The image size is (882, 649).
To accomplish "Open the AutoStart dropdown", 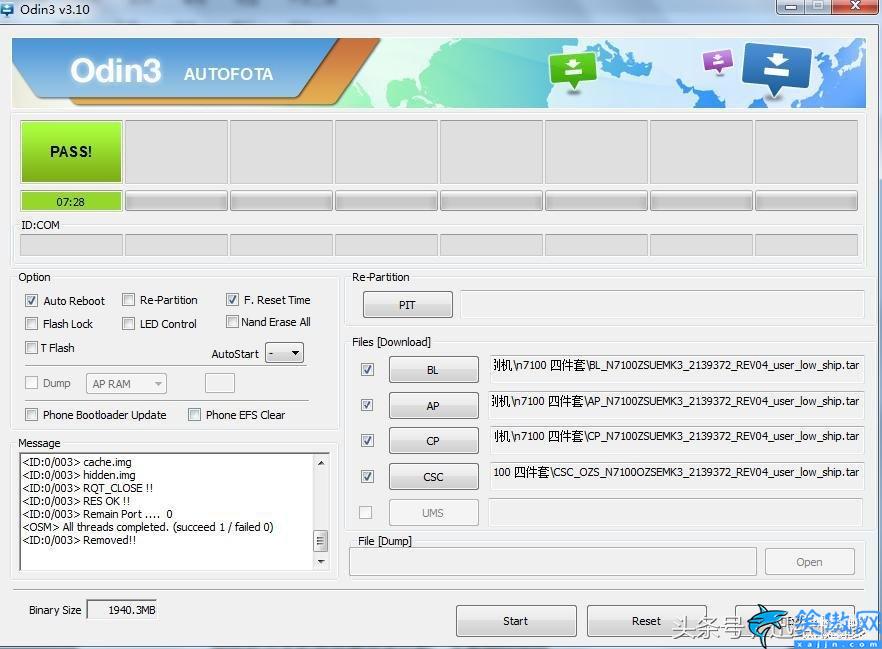I will coord(285,353).
